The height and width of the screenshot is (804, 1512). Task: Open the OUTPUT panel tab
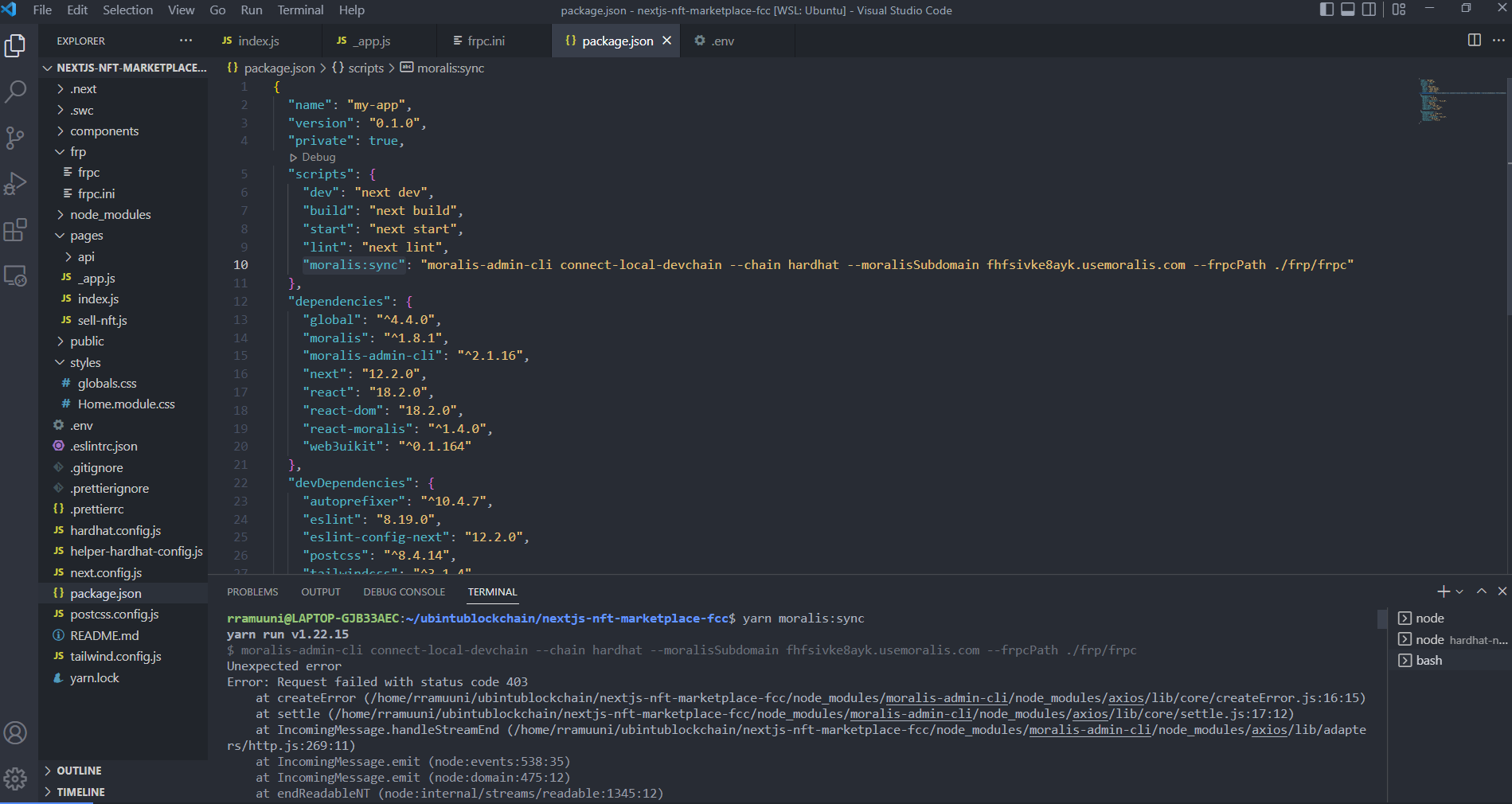(x=321, y=592)
